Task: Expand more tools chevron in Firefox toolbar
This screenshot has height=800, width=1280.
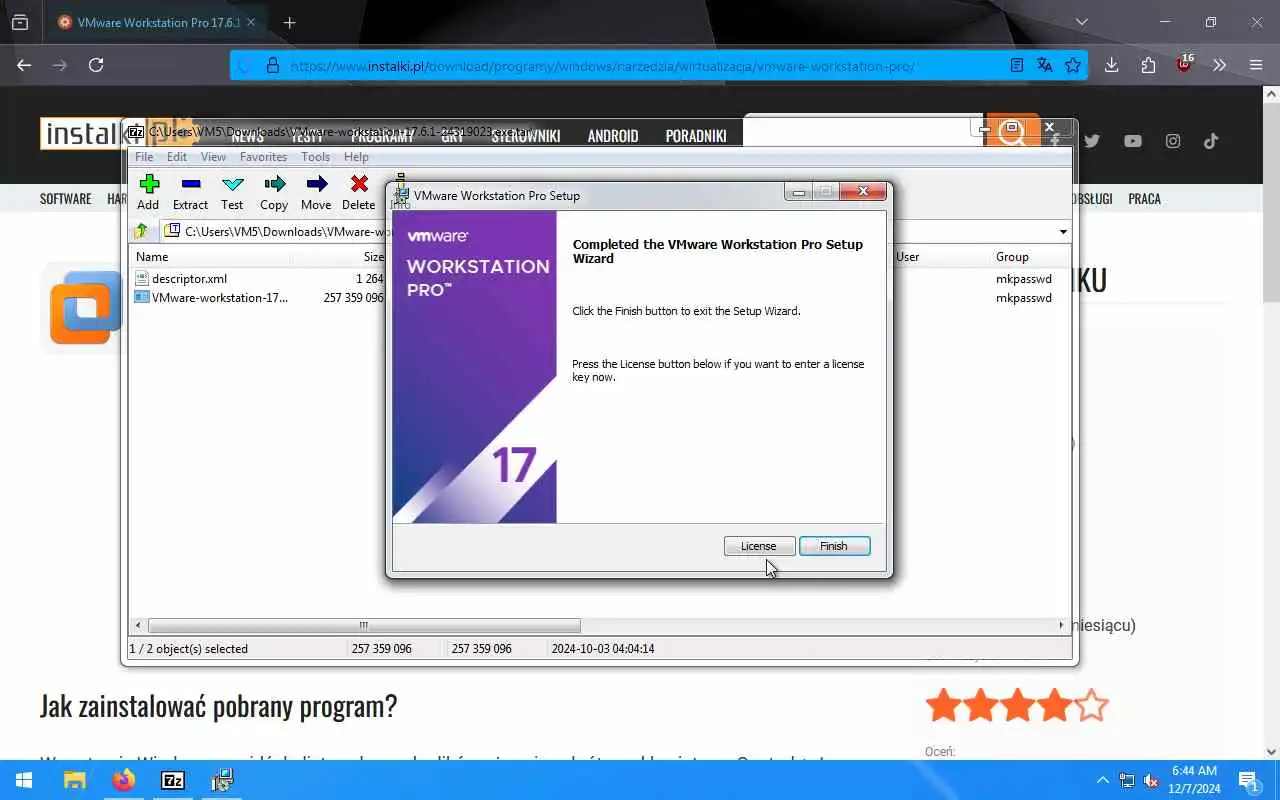Action: point(1219,65)
